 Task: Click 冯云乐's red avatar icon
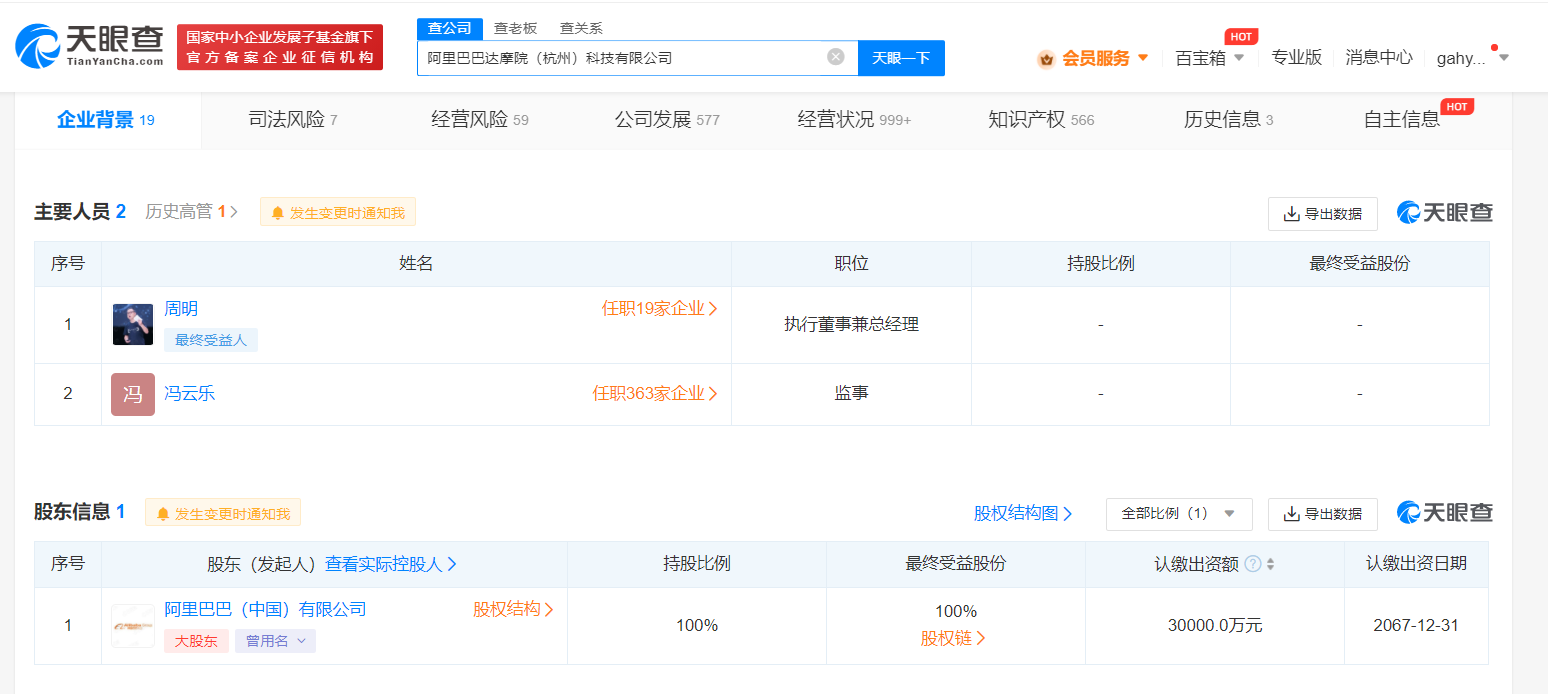(133, 394)
